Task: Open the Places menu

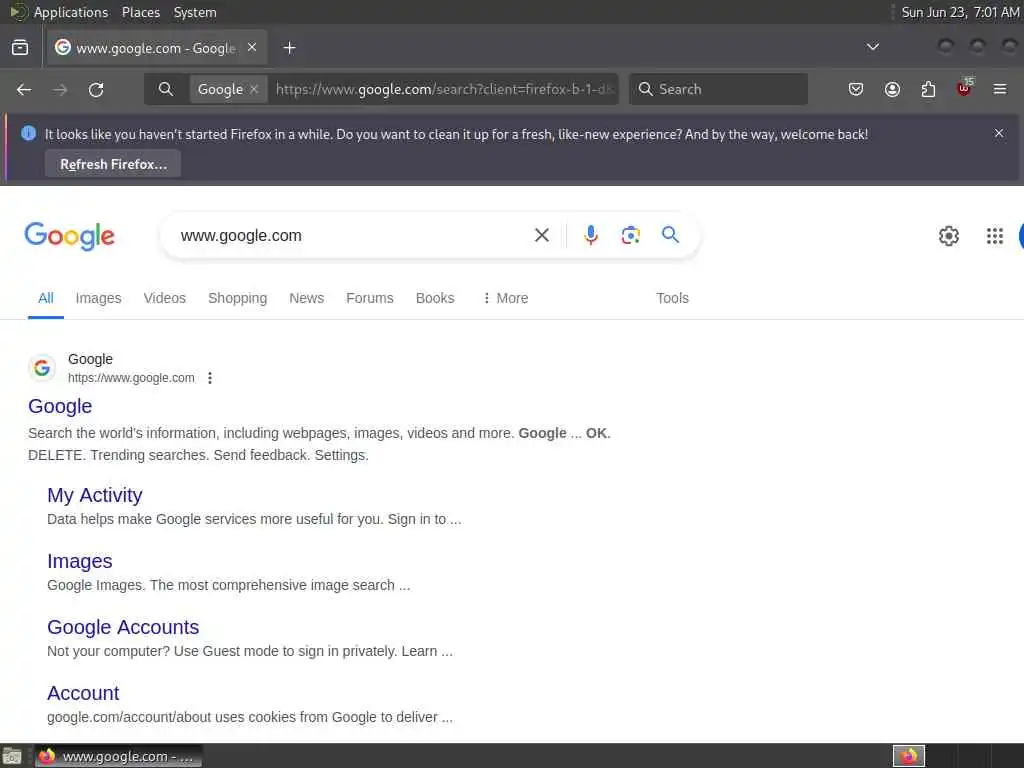Action: pos(141,12)
